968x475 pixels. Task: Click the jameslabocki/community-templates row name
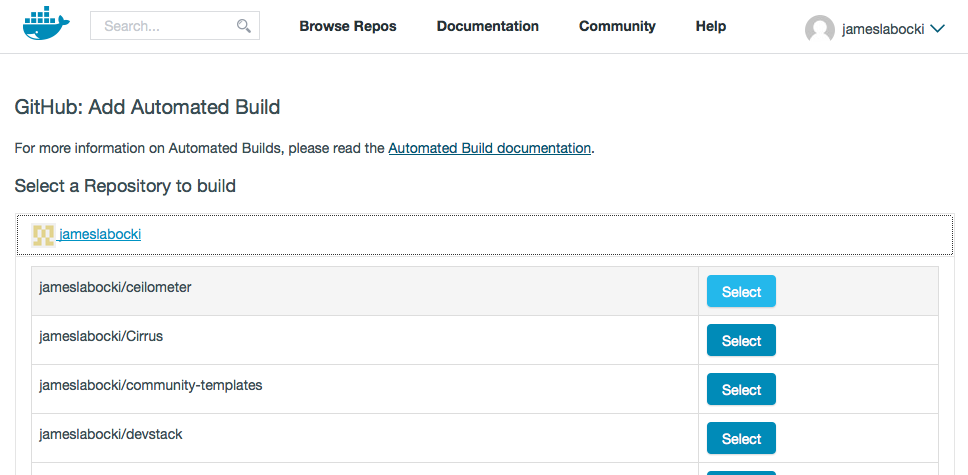(150, 385)
